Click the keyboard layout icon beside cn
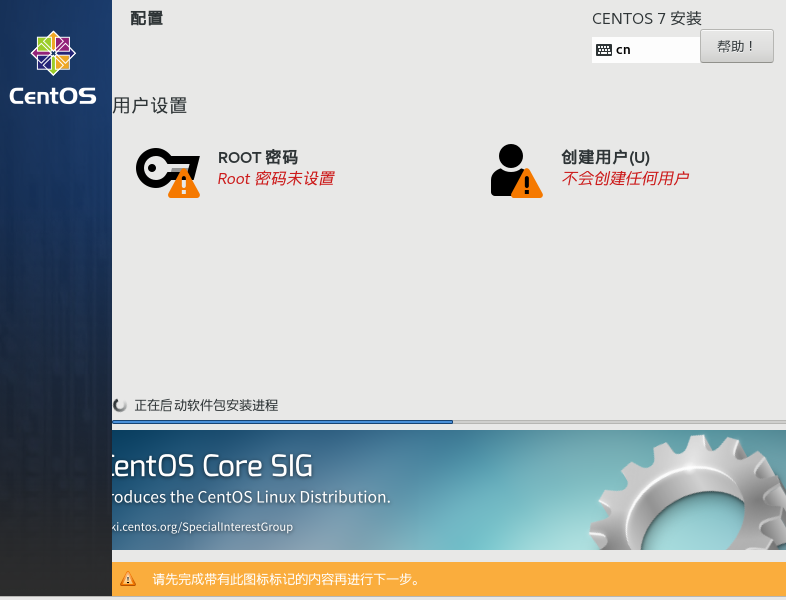Screen dimensions: 786x600 [604, 50]
